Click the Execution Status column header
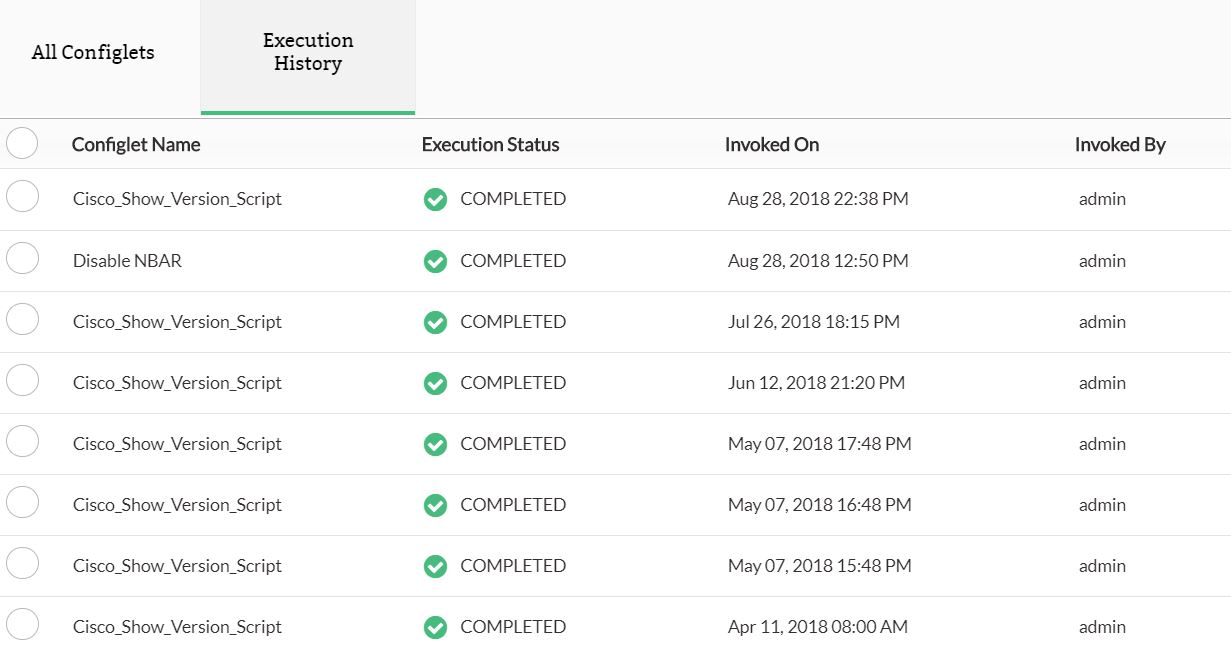1231x650 pixels. [490, 145]
